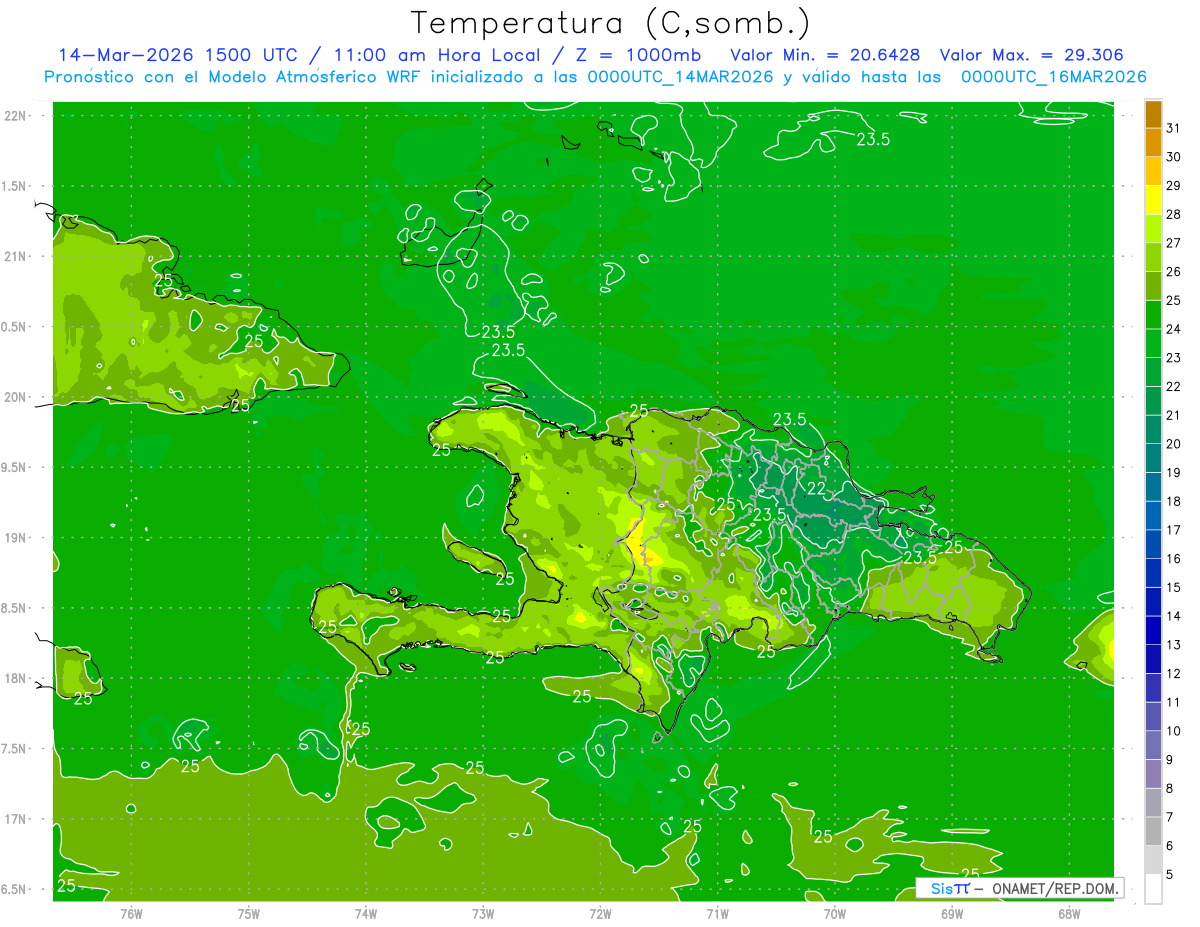The image size is (1200, 927).
Task: Click the teal legend swatch between 19 and 20
Action: click(x=1153, y=458)
